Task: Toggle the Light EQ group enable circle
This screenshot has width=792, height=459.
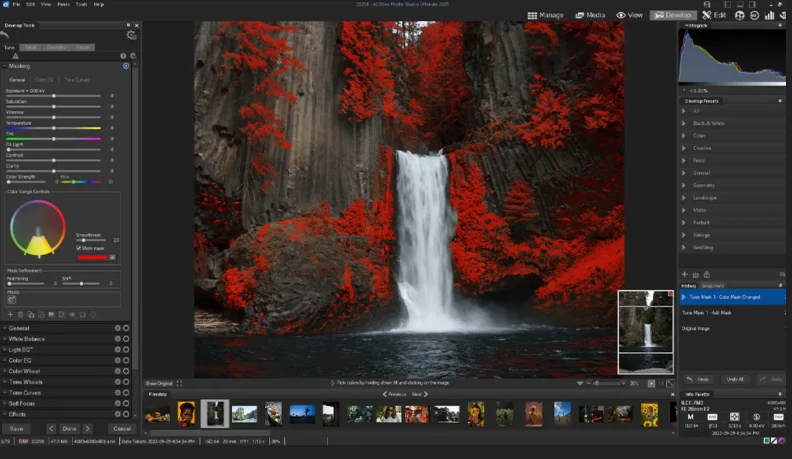Action: [x=126, y=349]
